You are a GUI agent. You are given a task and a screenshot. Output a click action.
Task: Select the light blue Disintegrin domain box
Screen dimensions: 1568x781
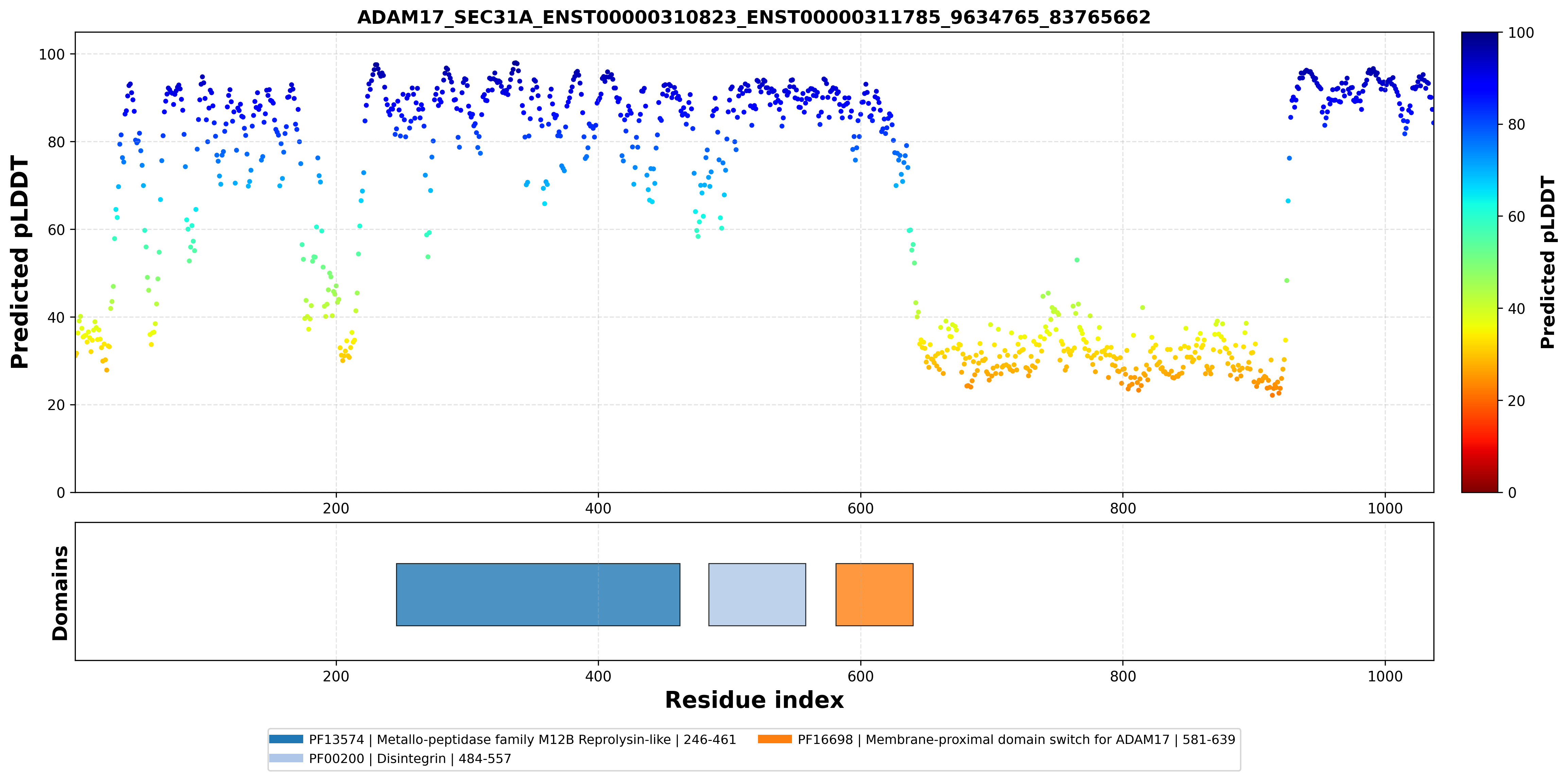(x=757, y=594)
